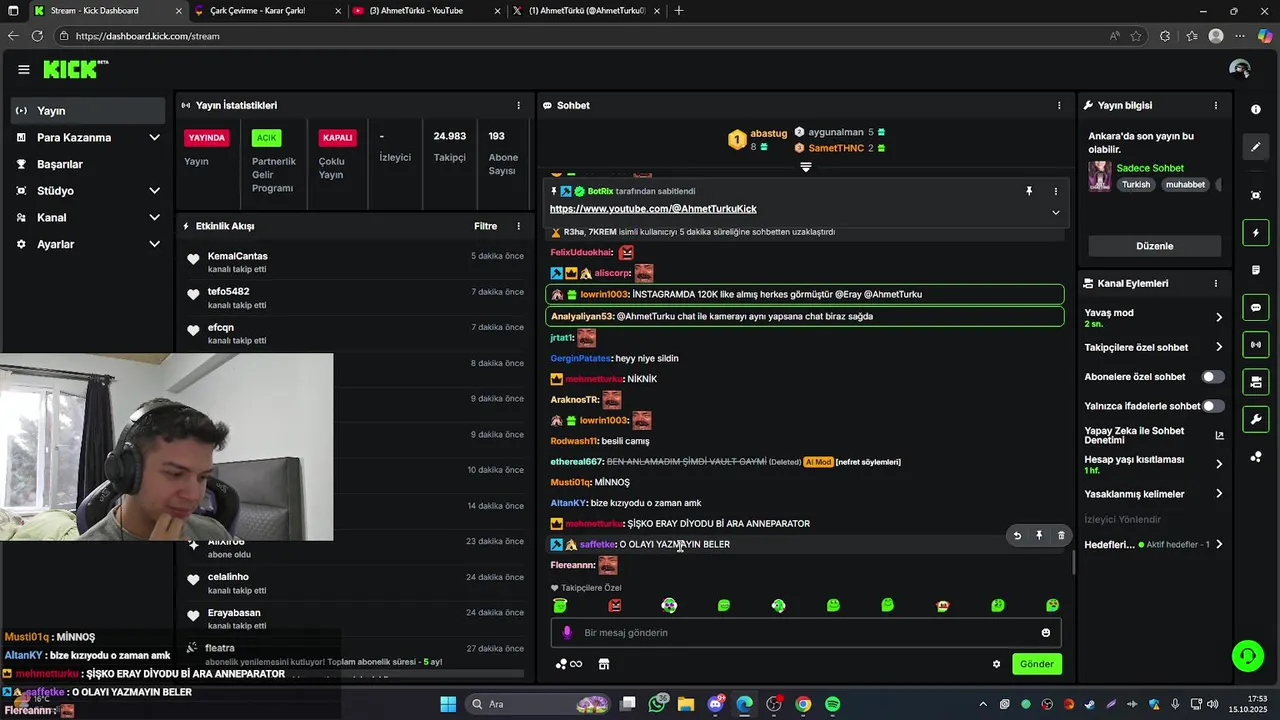This screenshot has width=1280, height=720.
Task: Select Yayın in the left sidebar
Action: (90, 110)
